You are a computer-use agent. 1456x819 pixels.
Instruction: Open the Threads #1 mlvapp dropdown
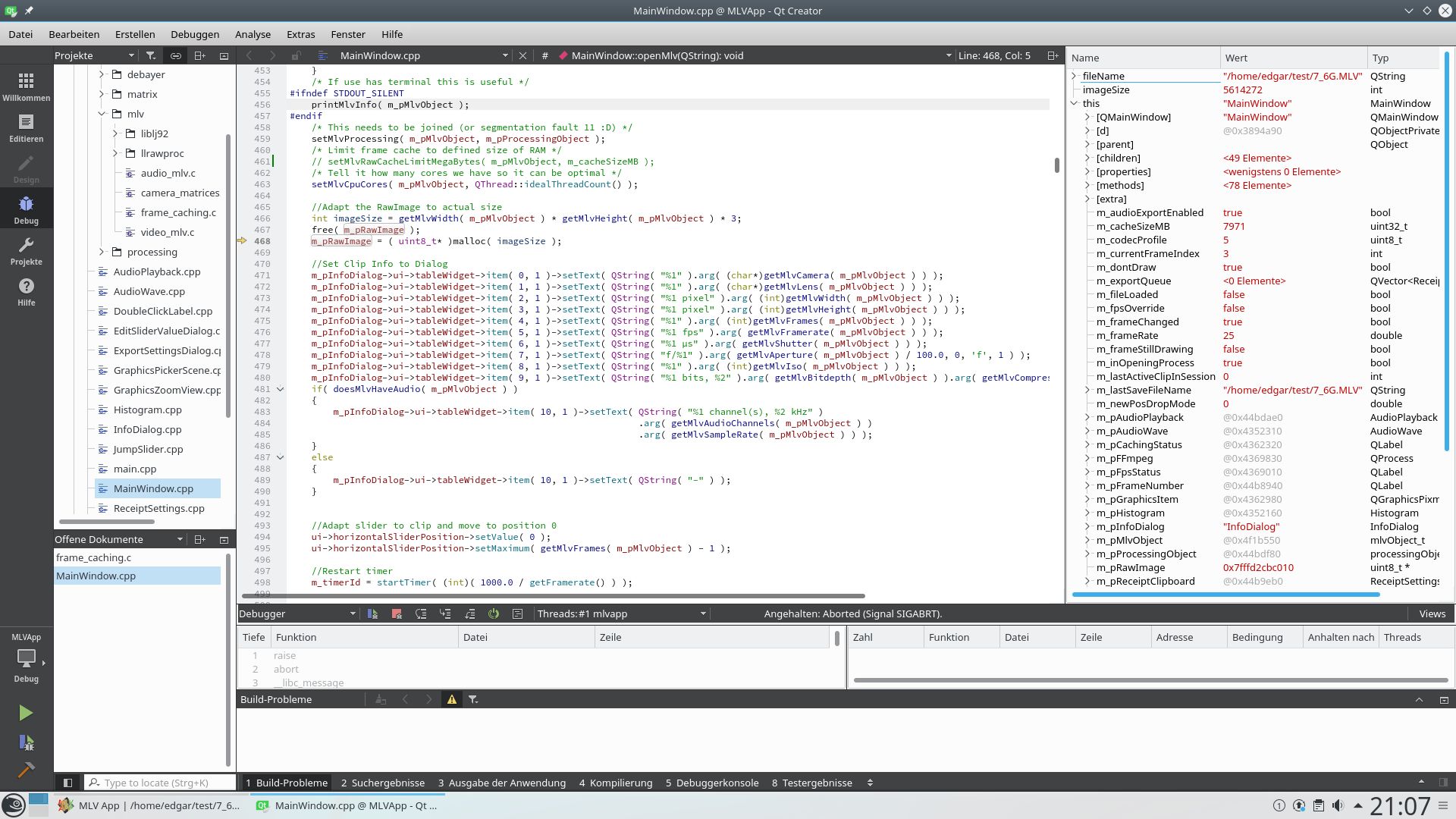(621, 614)
